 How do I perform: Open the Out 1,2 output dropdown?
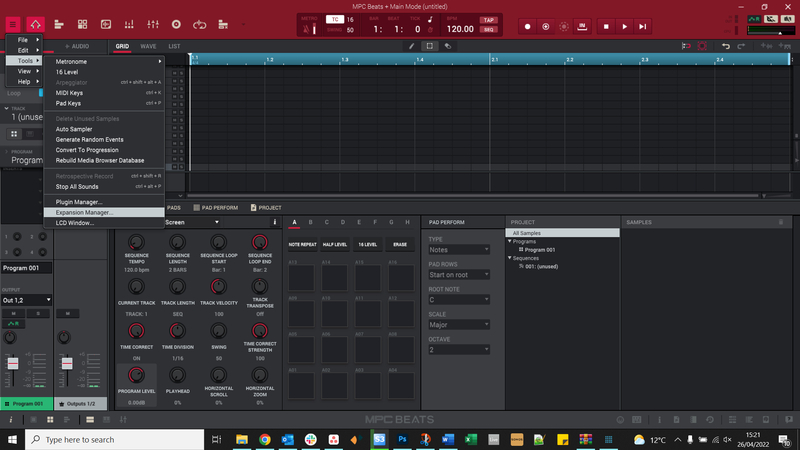pyautogui.click(x=26, y=300)
